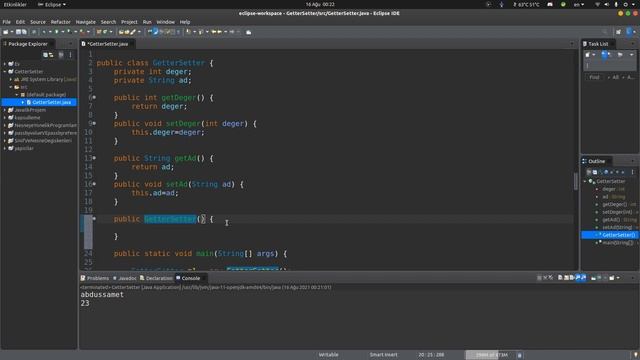640x360 pixels.
Task: Open the Eclipse app menu in top bar
Action: (52, 4)
